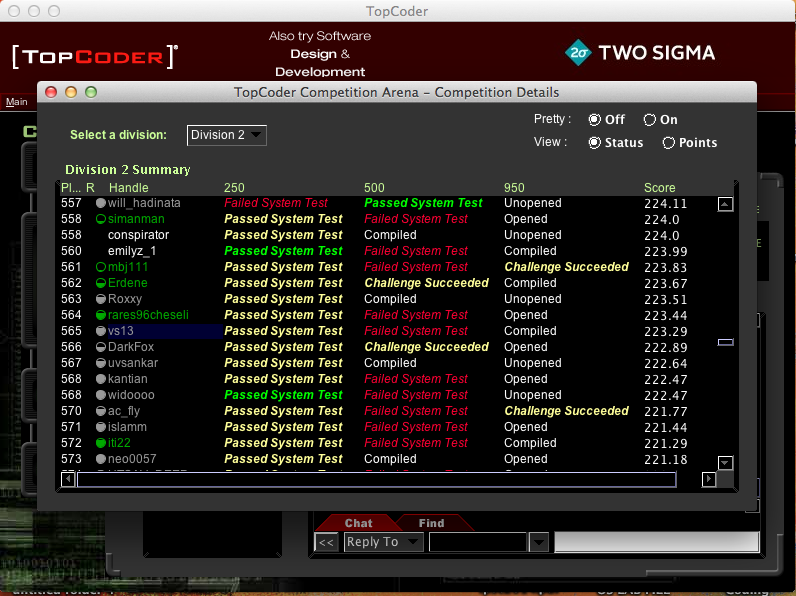Open will_hadinata's Passed System Test 500 cell
The width and height of the screenshot is (796, 596).
(423, 203)
